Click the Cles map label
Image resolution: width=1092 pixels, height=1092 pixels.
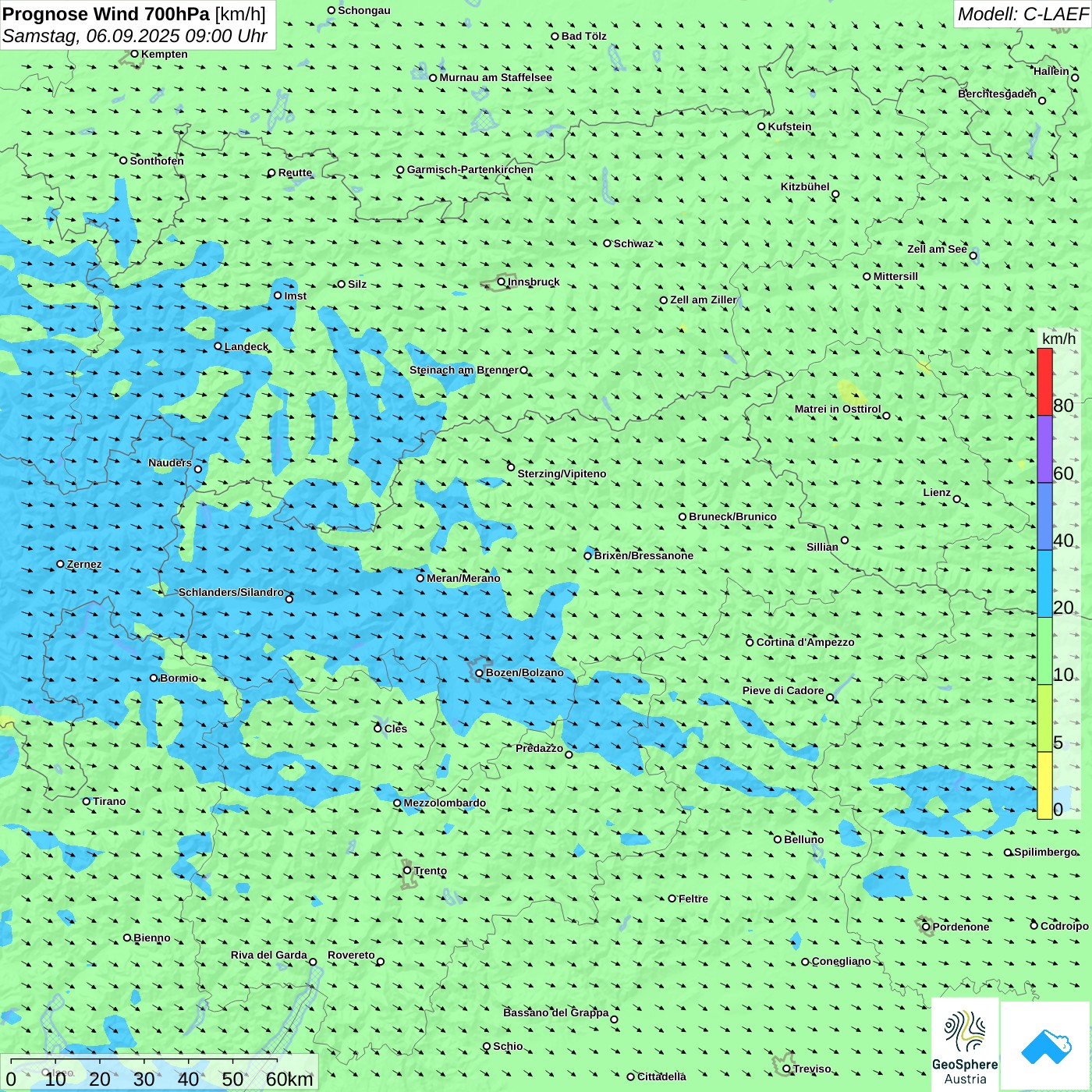(x=395, y=729)
